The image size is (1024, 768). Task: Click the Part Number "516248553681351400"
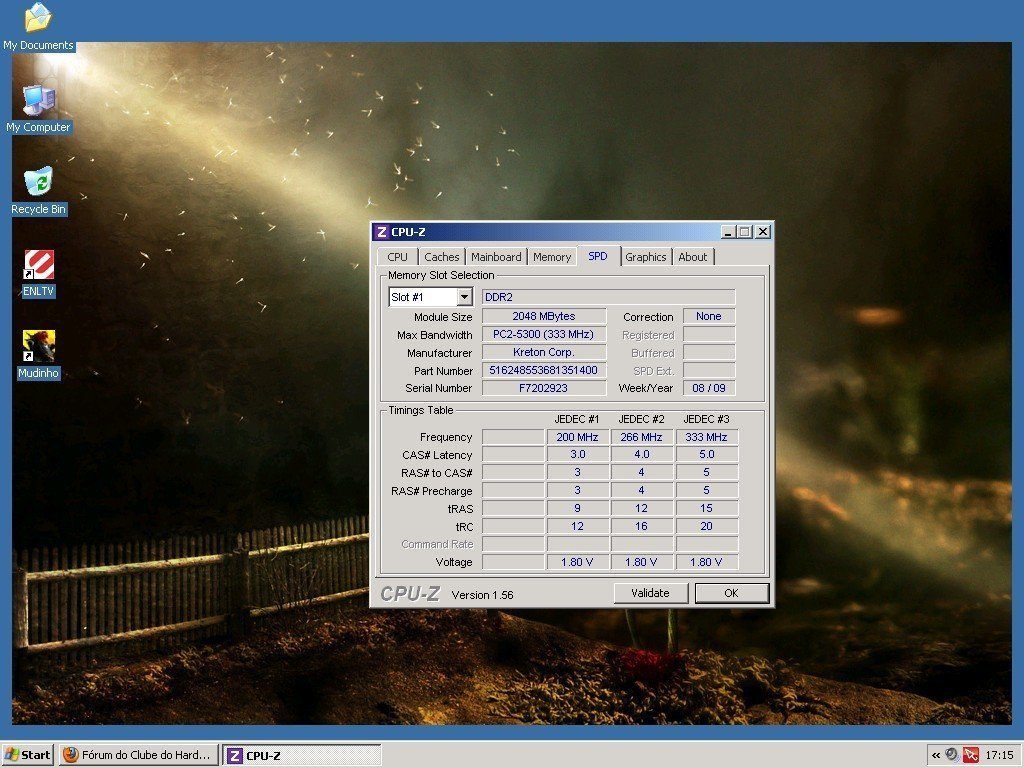544,370
